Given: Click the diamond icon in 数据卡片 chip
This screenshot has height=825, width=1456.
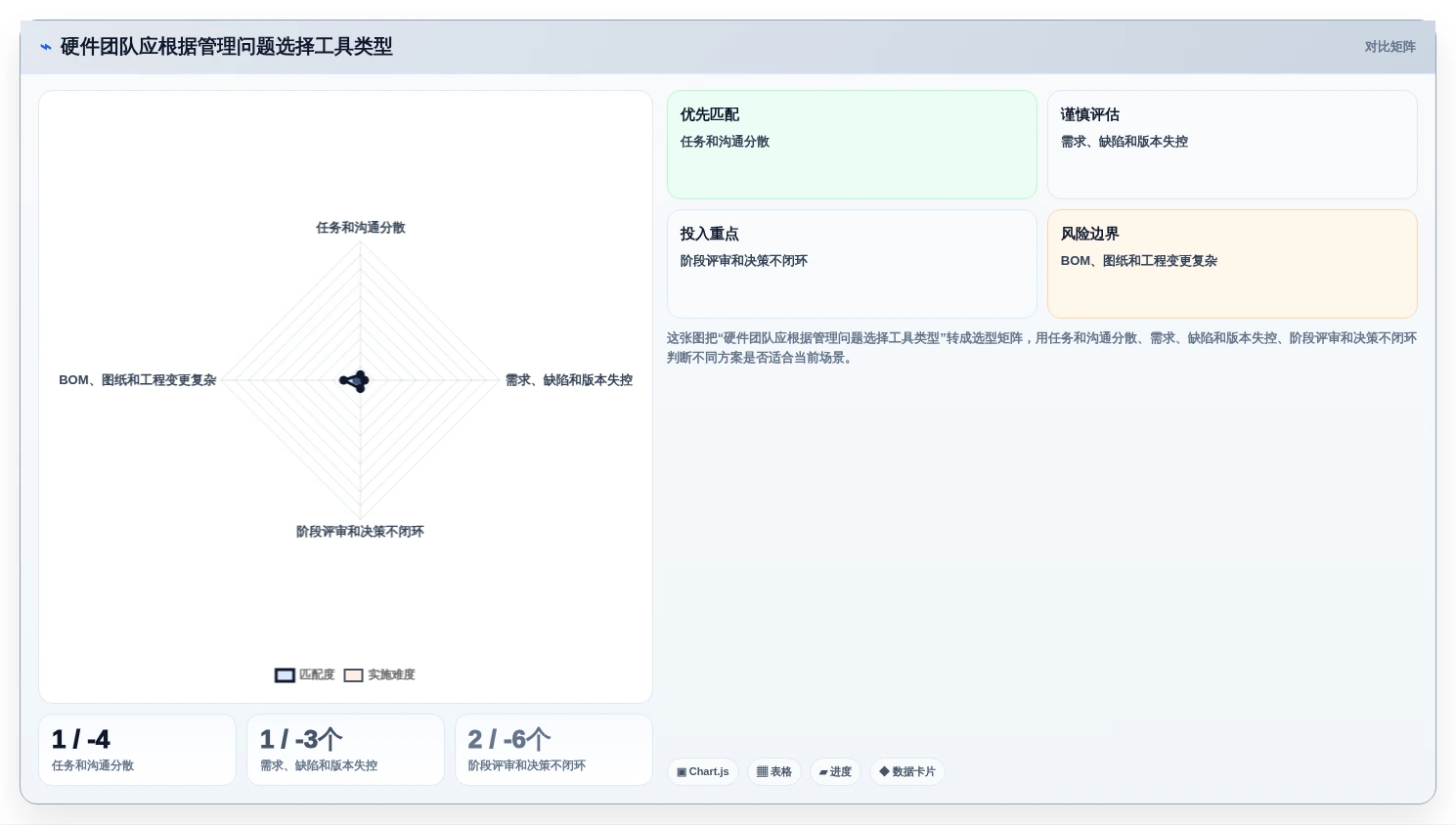Looking at the screenshot, I should (x=884, y=771).
